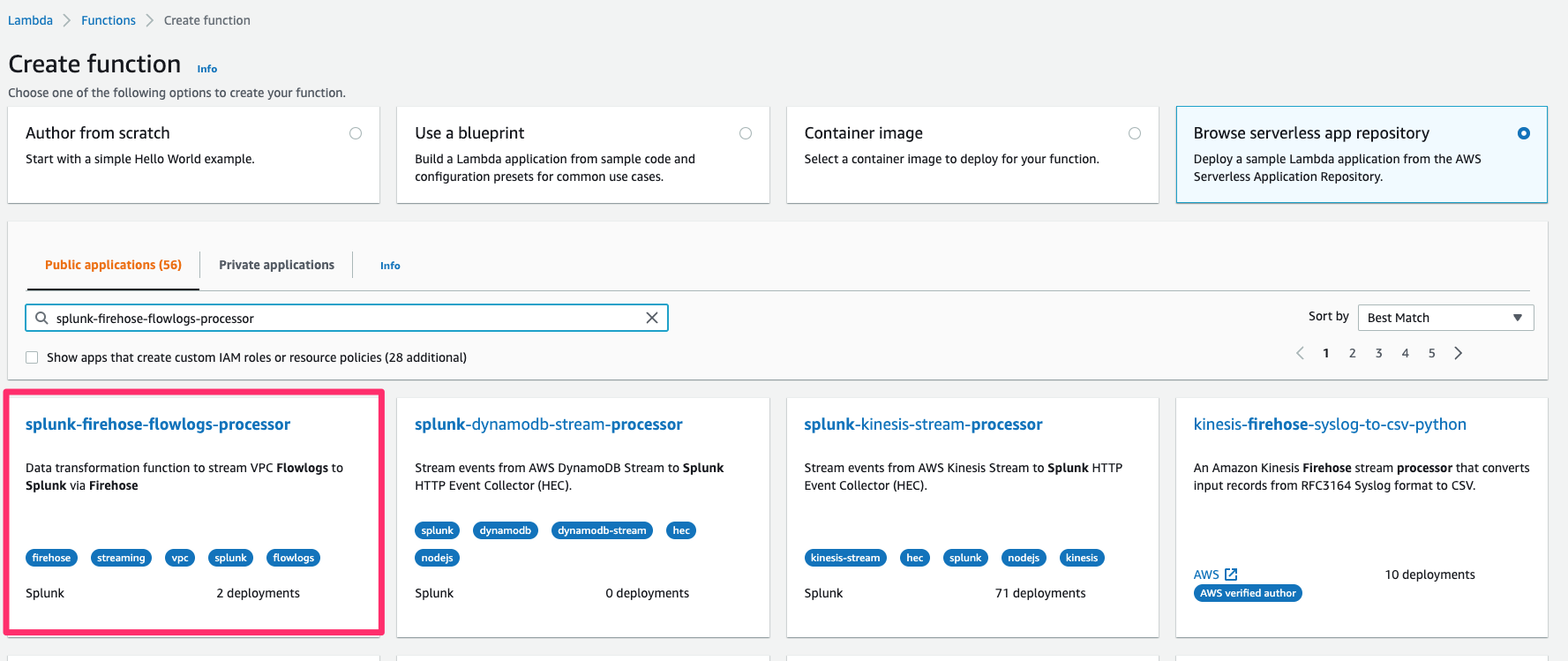Go to results page 3
Screen dimensions: 1568x661
click(1379, 353)
